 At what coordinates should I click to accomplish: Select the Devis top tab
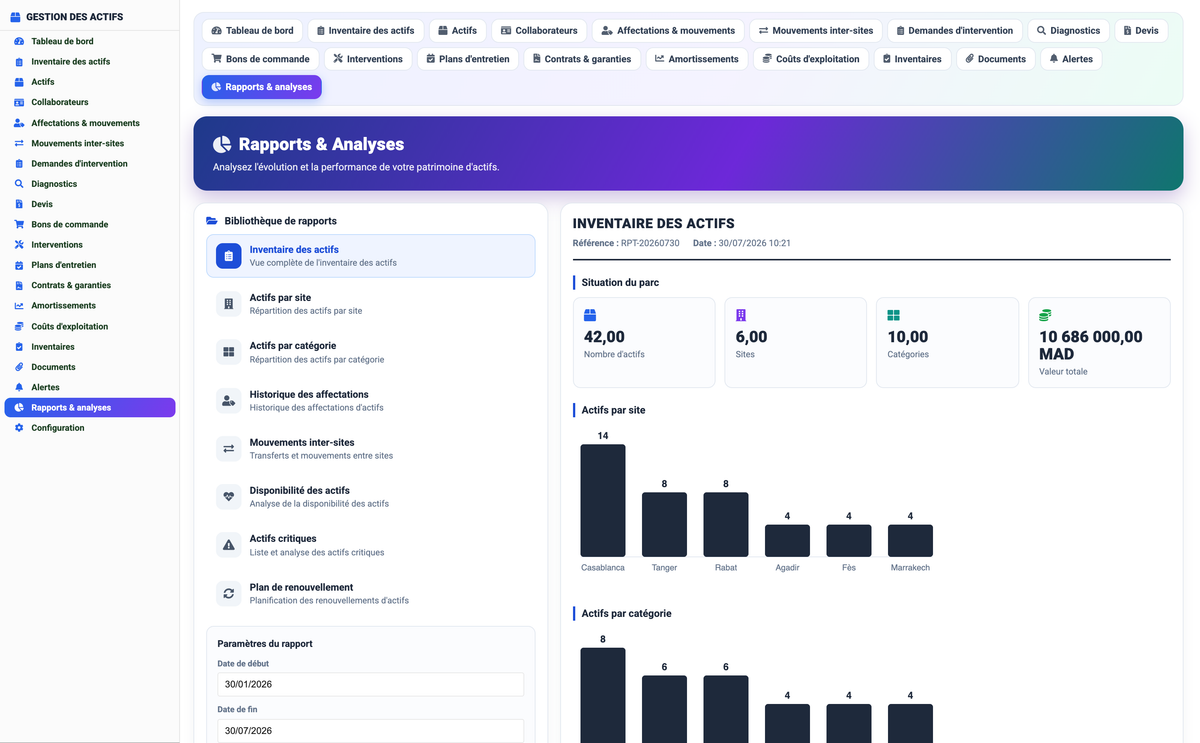tap(1141, 31)
